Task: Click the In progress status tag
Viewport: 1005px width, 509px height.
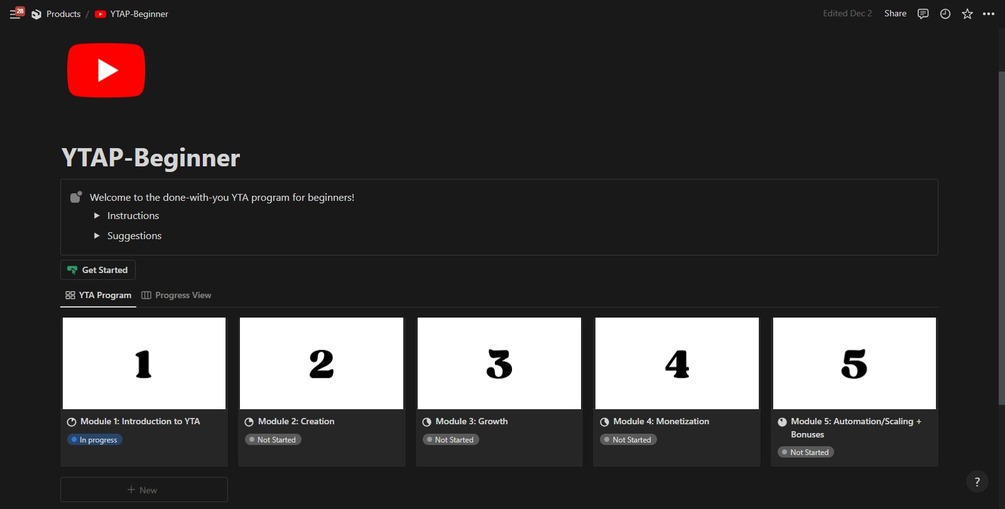Action: click(x=94, y=440)
